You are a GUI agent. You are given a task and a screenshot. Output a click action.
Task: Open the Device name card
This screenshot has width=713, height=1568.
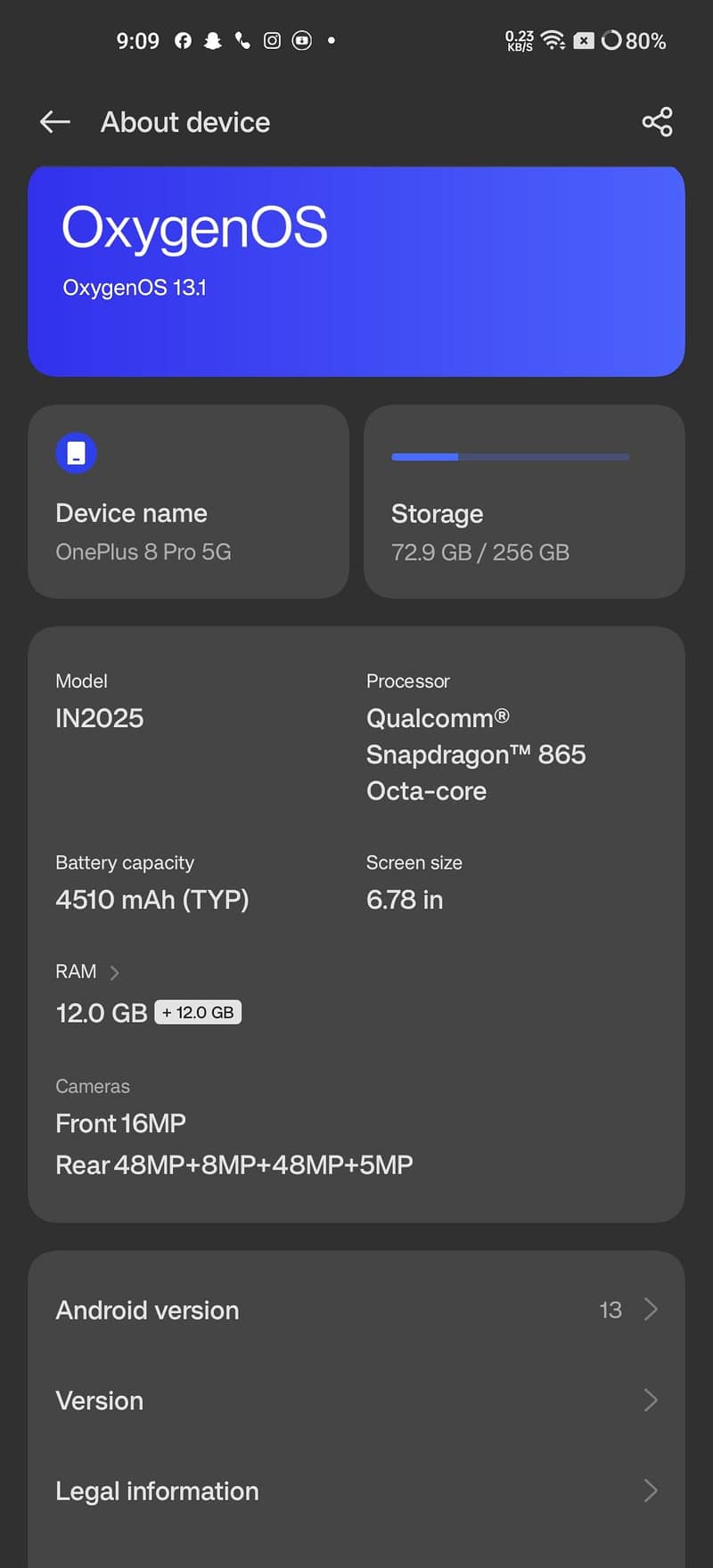188,502
